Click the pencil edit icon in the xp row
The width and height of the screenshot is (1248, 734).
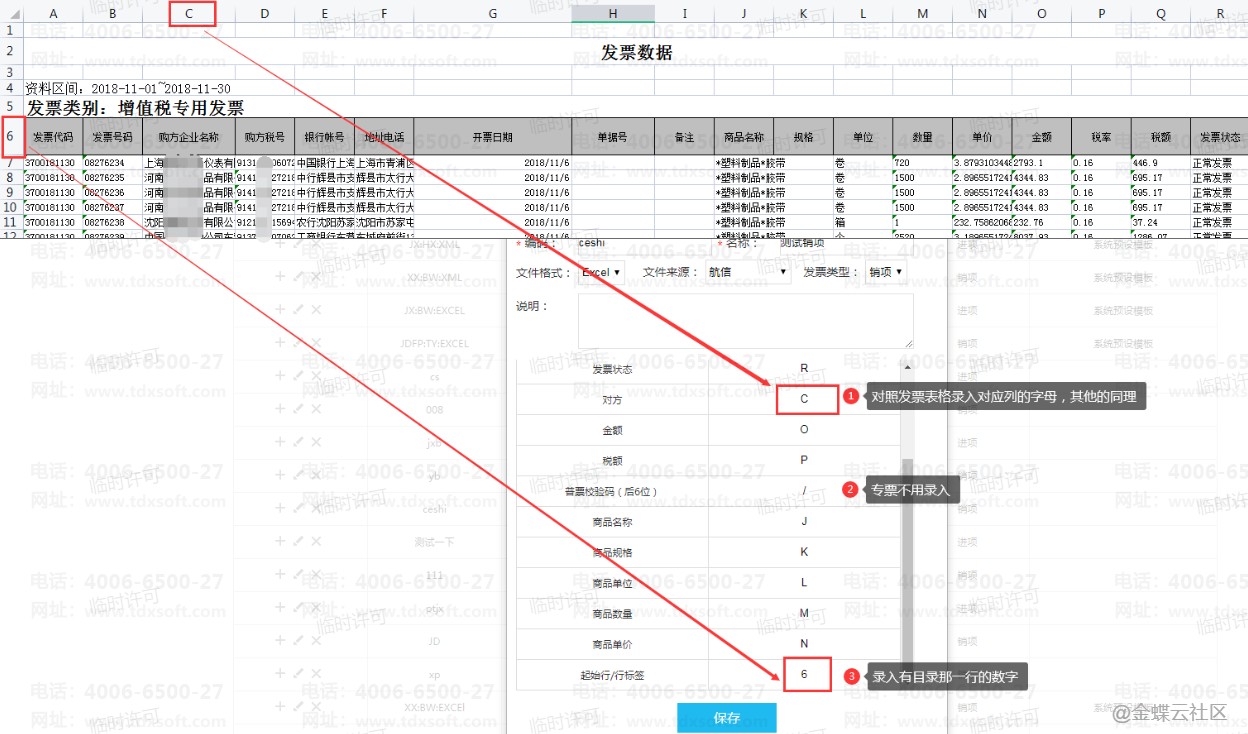click(298, 674)
